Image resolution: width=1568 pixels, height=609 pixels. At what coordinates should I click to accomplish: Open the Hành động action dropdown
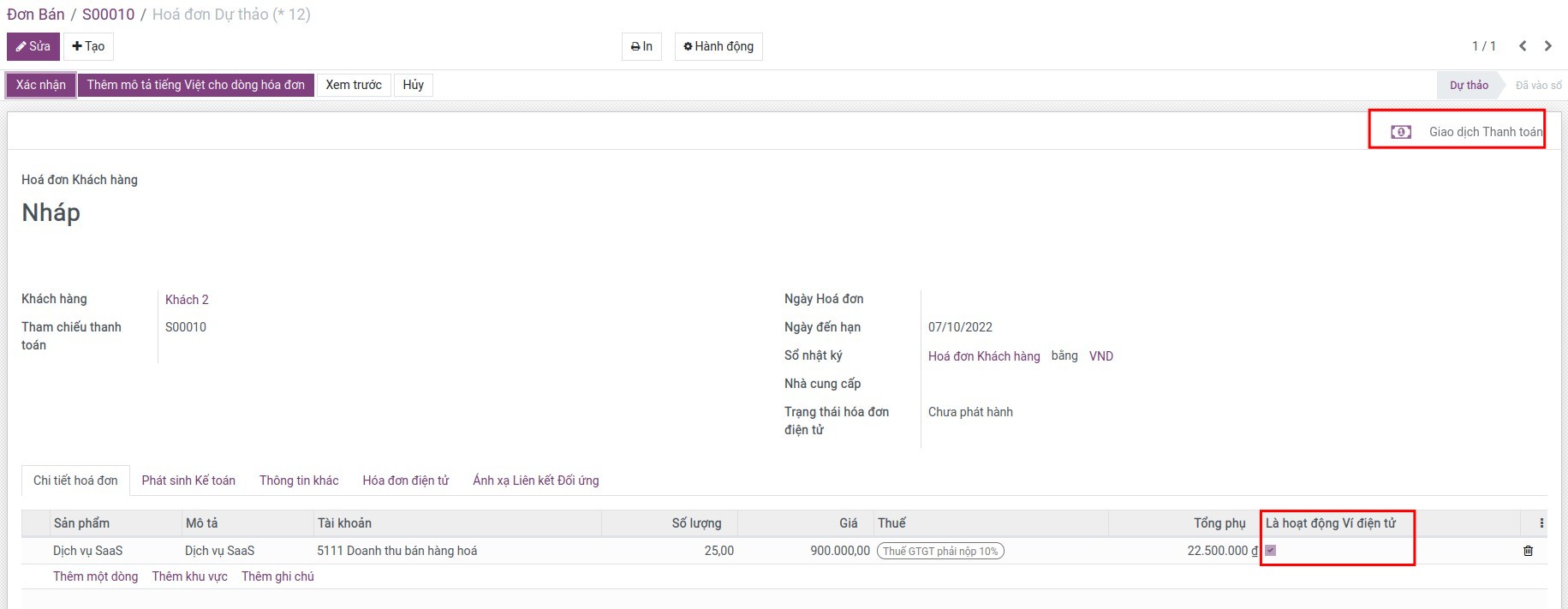[718, 46]
